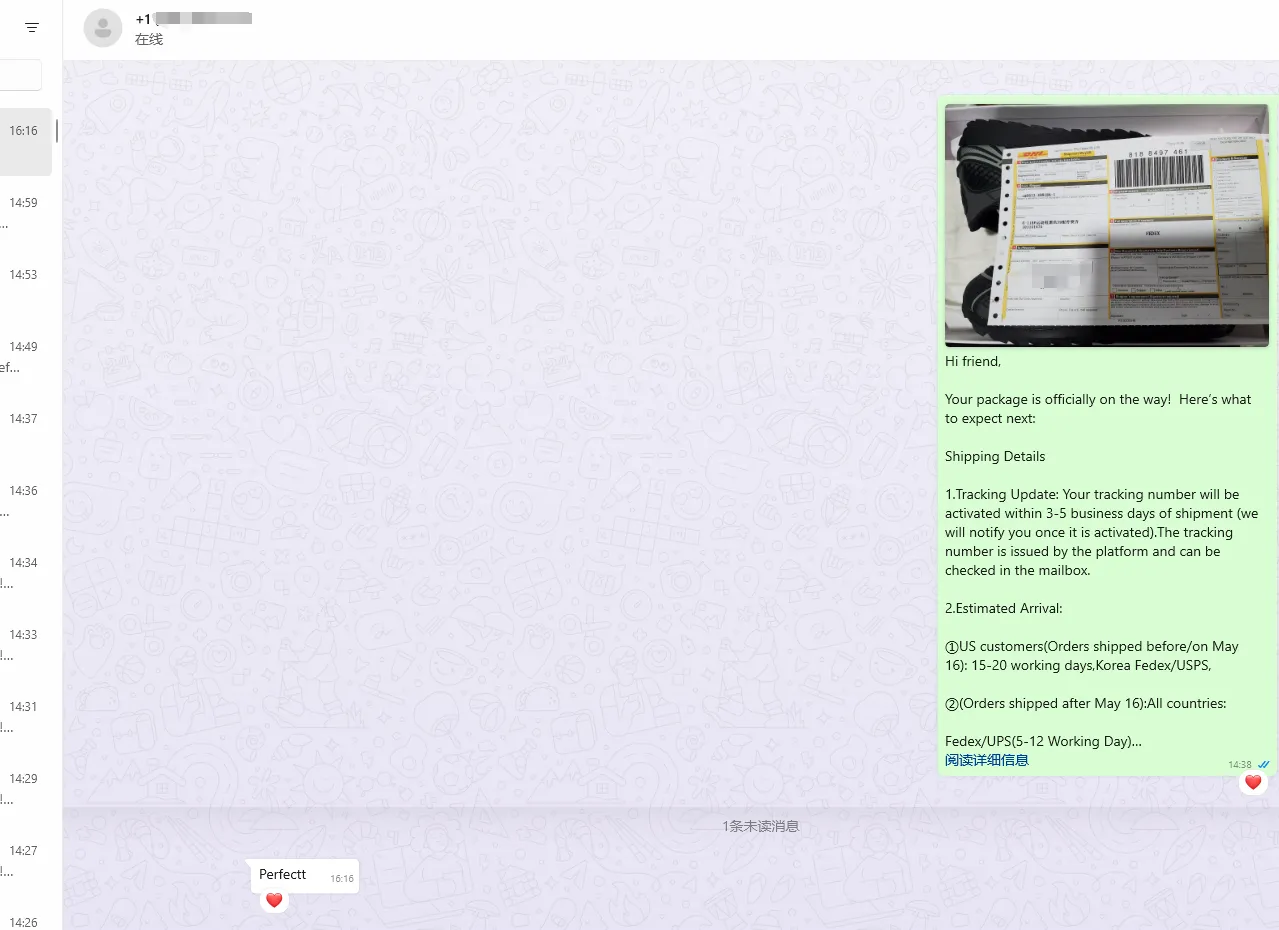
Task: Open the contact's phone number header
Action: tap(194, 18)
